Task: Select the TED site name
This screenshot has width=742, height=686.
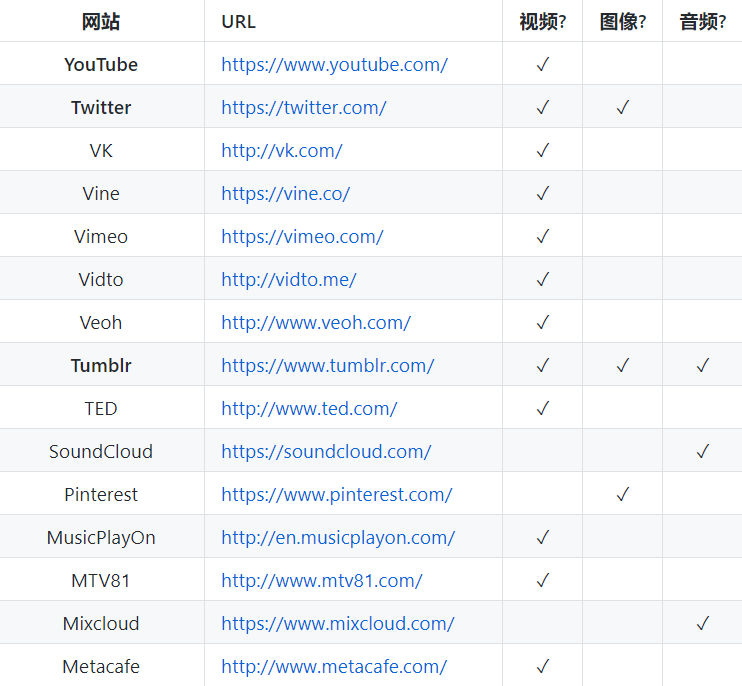Action: (101, 409)
